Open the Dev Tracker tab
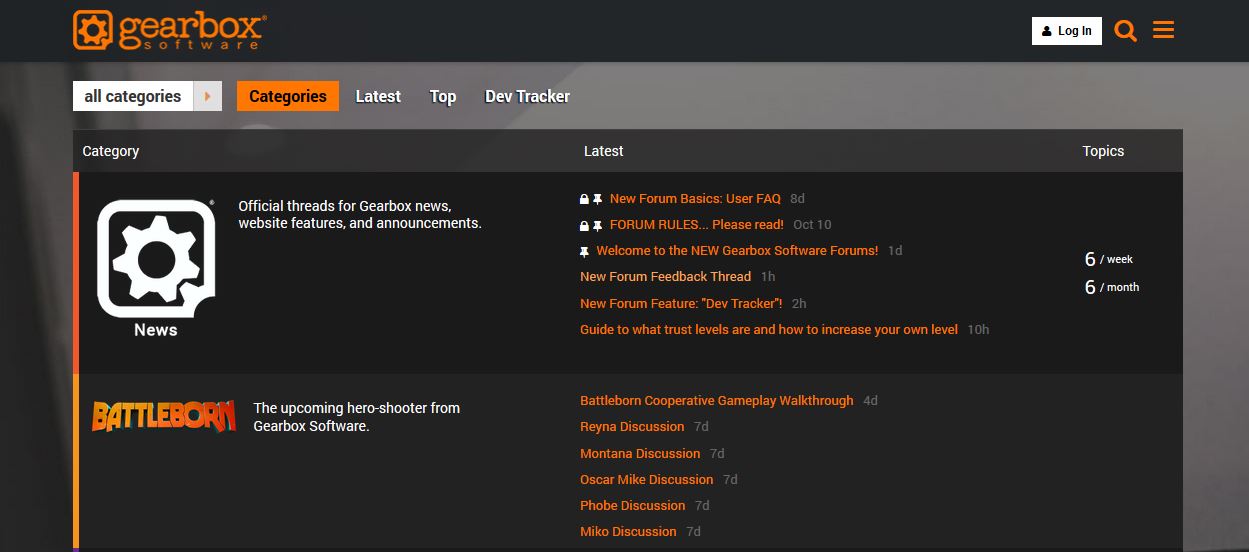This screenshot has width=1249, height=552. coord(527,96)
